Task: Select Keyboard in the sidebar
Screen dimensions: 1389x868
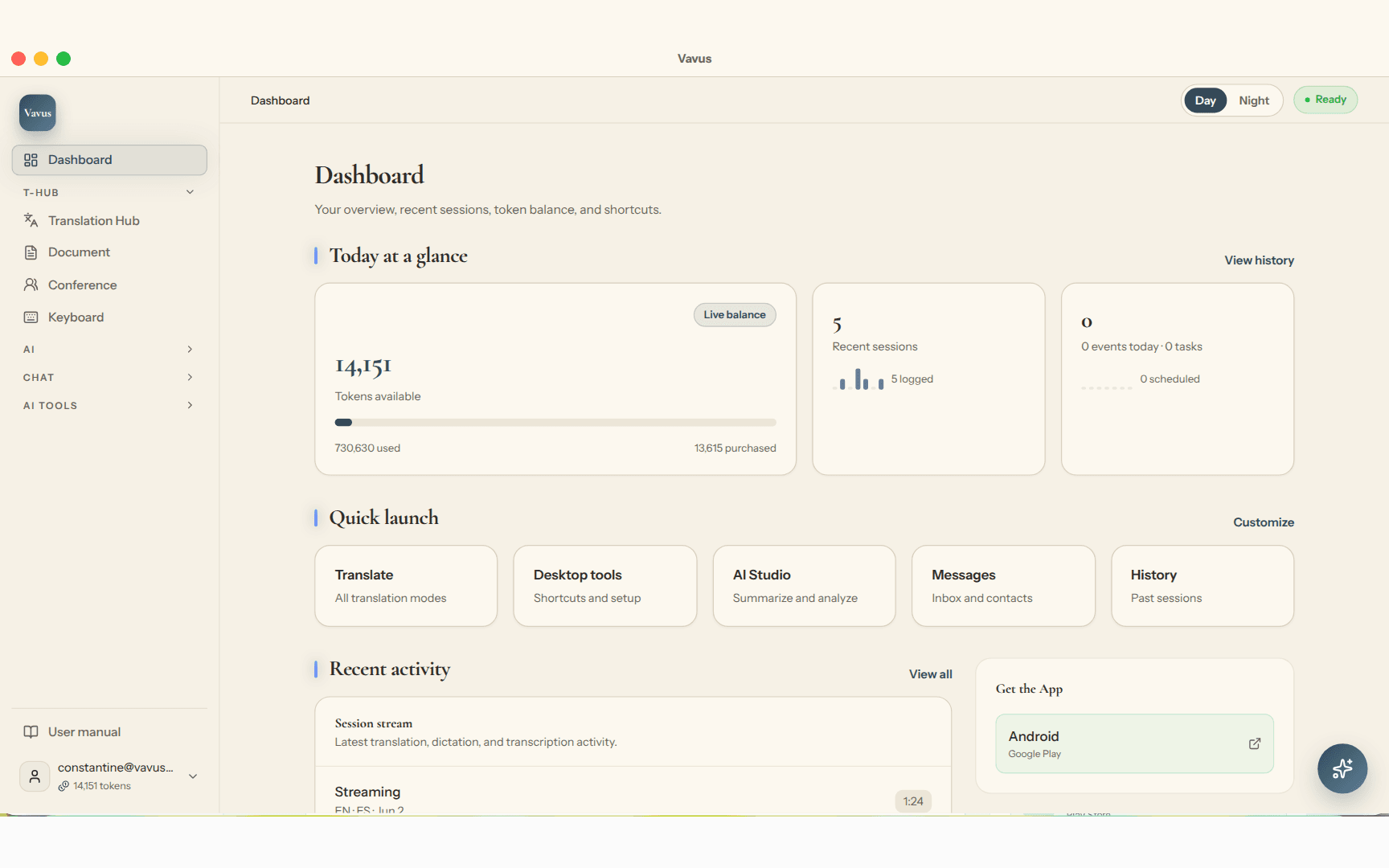Action: [109, 317]
